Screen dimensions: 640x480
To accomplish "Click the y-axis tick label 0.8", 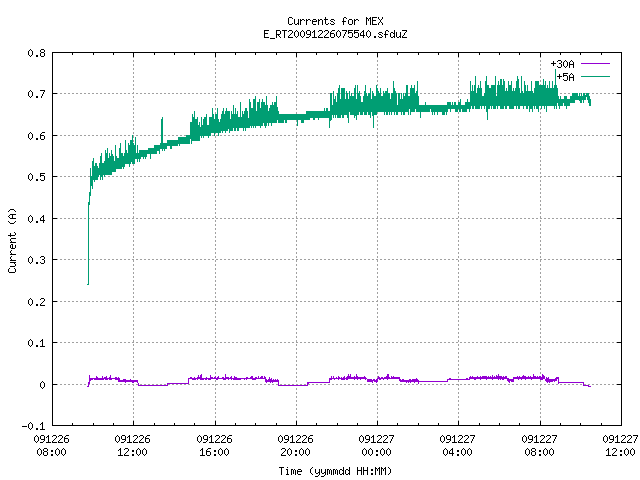I will [x=36, y=53].
